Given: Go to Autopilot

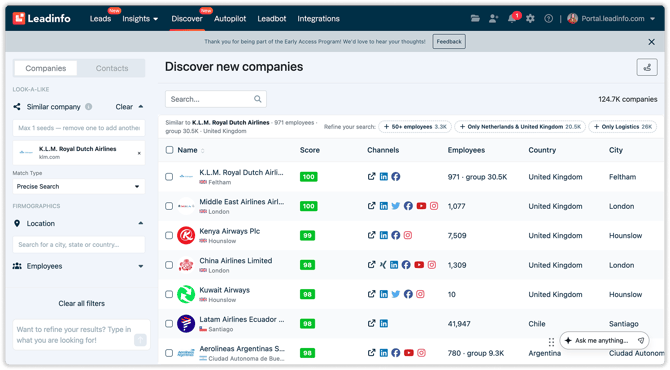Looking at the screenshot, I should click(230, 19).
